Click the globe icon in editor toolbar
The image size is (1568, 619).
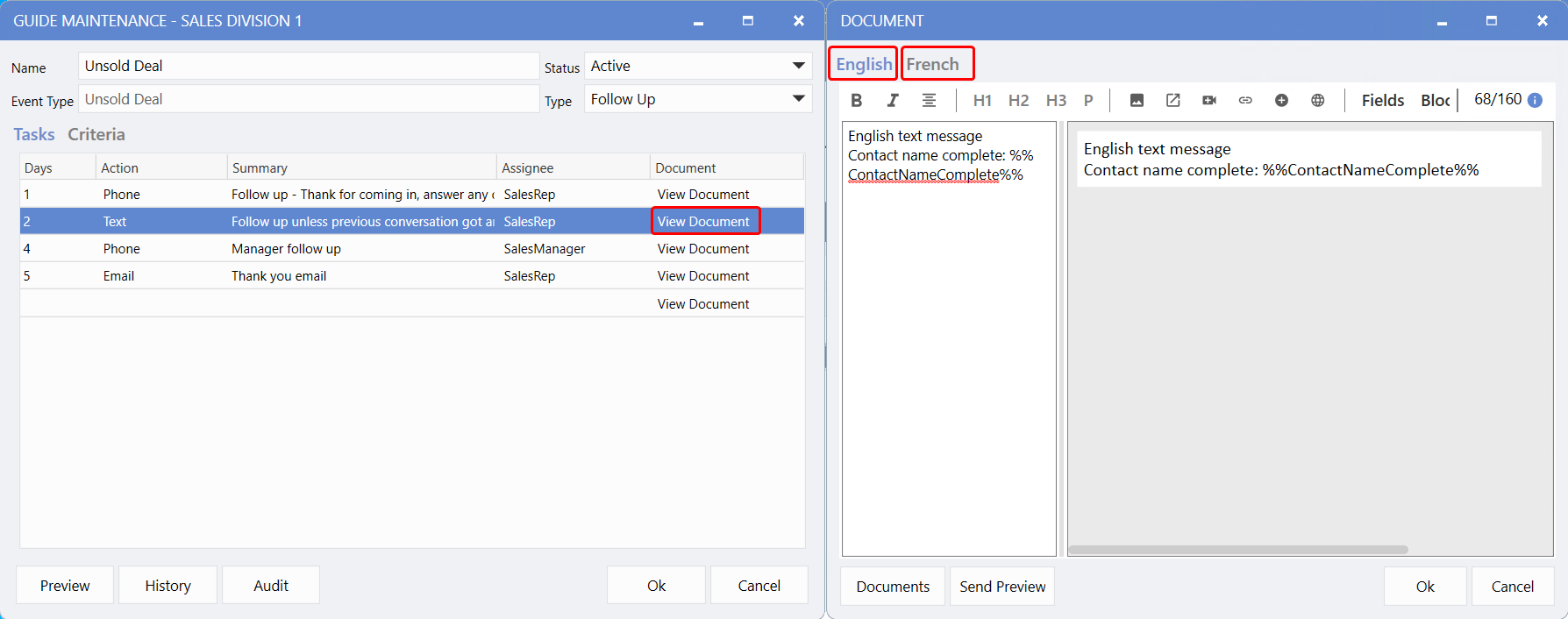pyautogui.click(x=1317, y=100)
